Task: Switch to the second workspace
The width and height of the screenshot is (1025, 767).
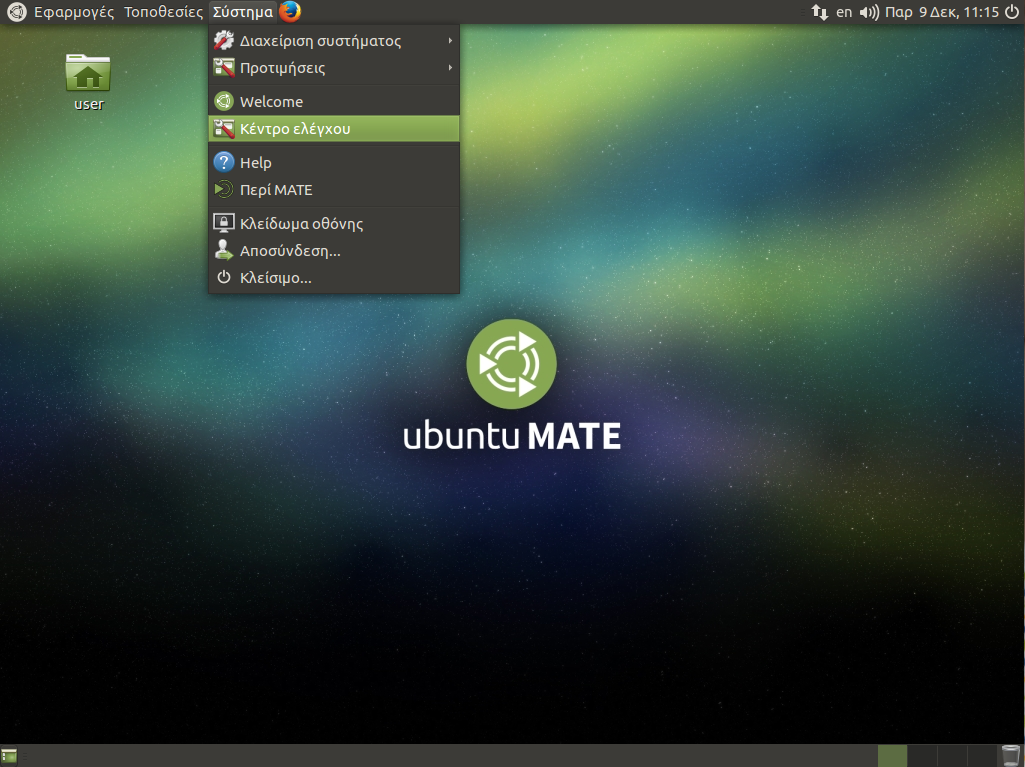Action: 922,755
